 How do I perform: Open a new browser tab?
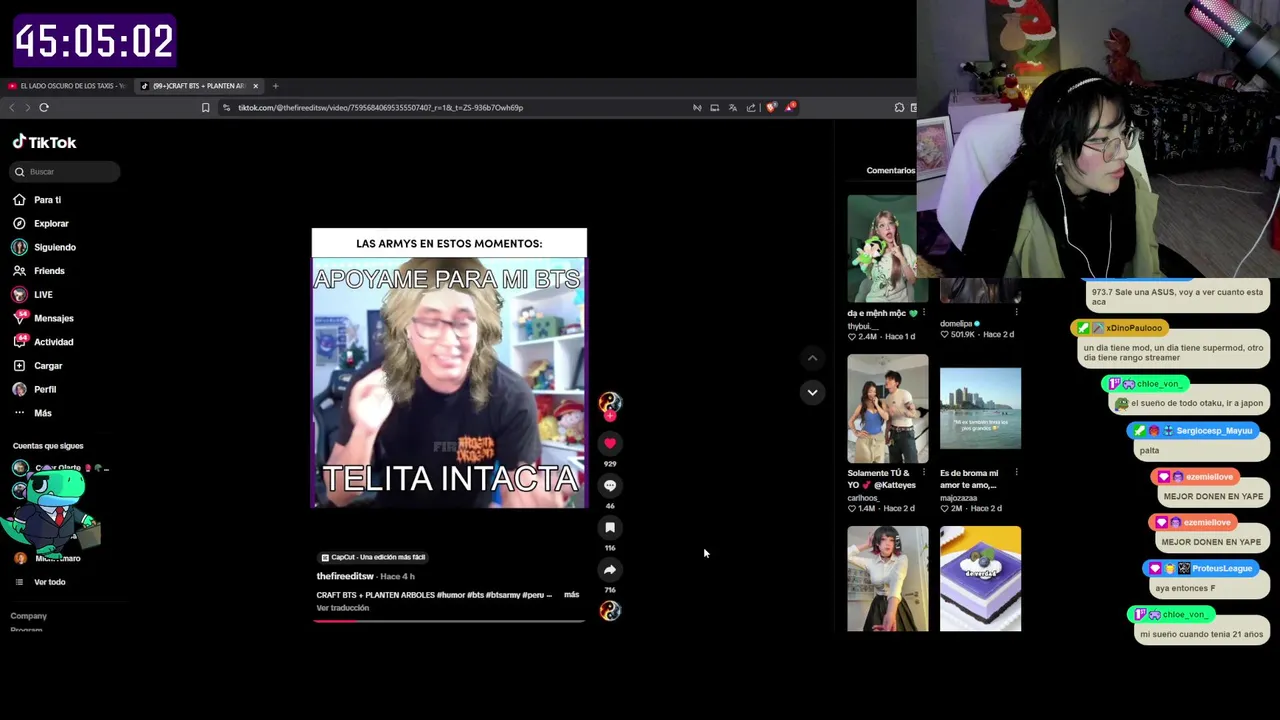(275, 86)
